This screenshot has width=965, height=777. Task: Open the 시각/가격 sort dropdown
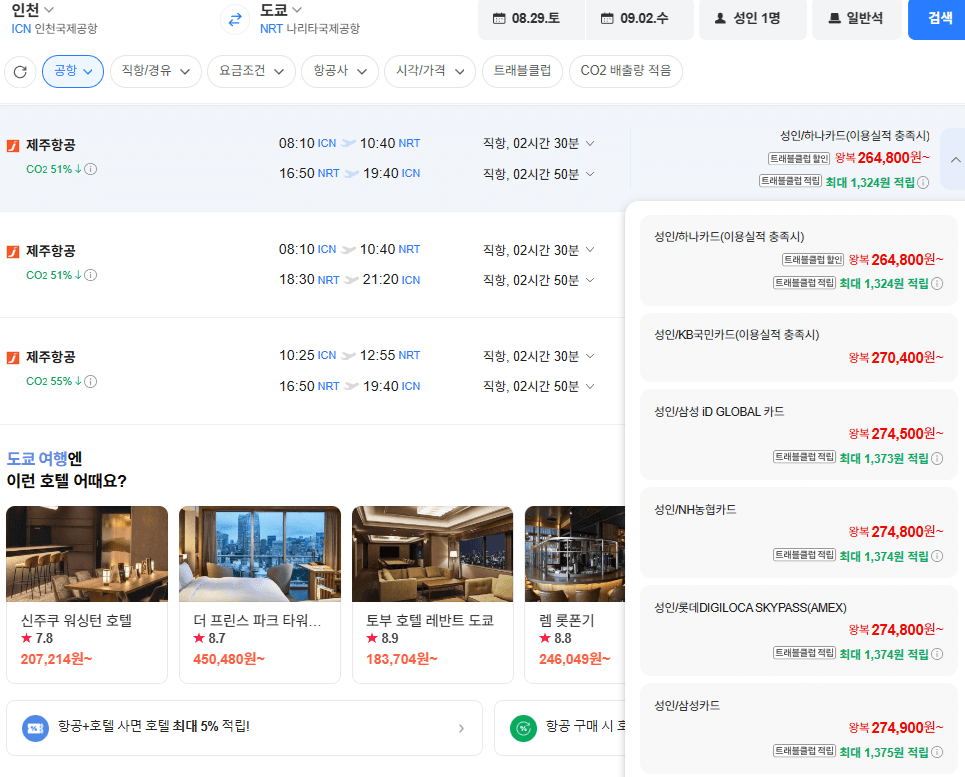tap(430, 71)
